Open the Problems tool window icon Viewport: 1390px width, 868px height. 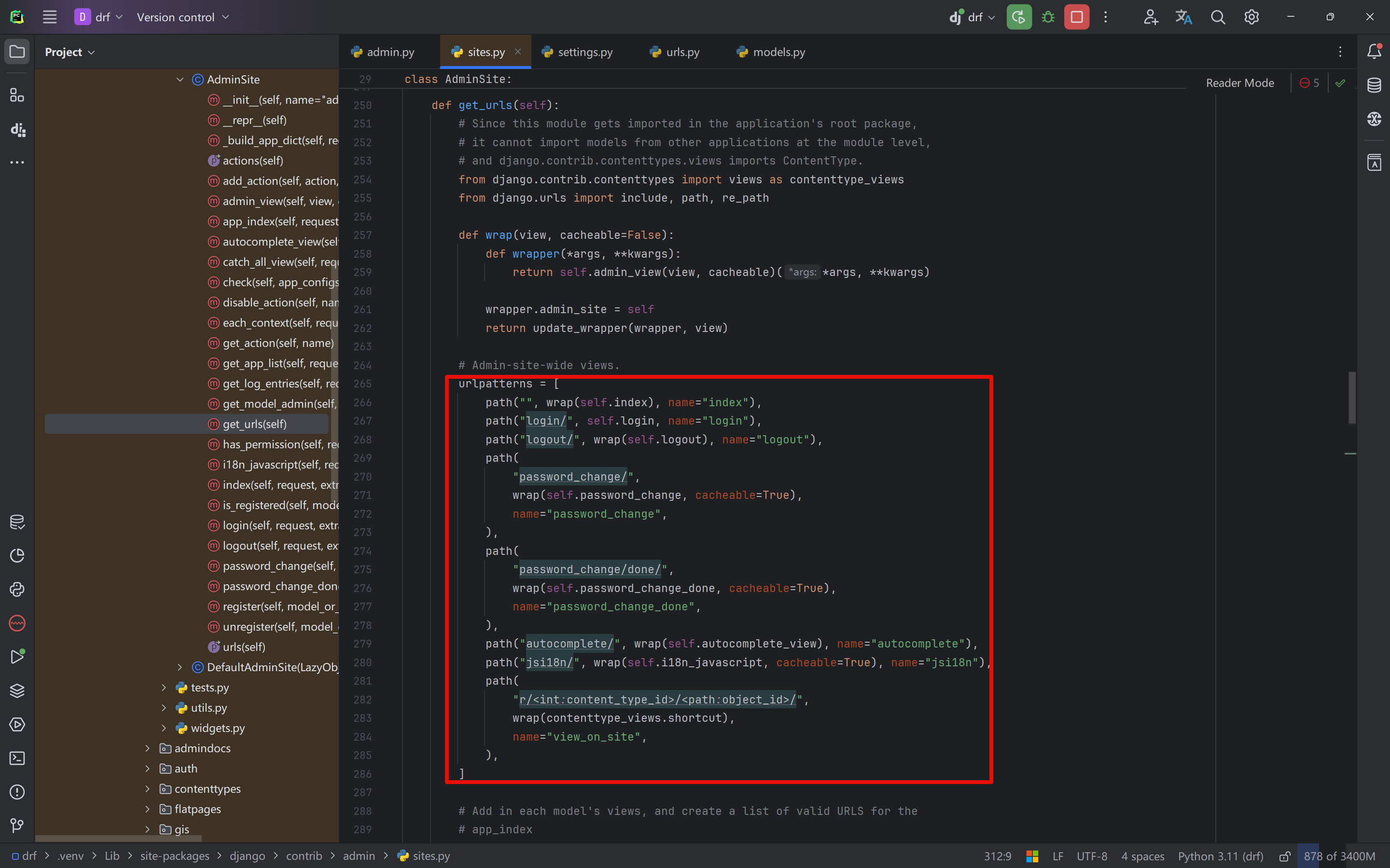tap(17, 792)
